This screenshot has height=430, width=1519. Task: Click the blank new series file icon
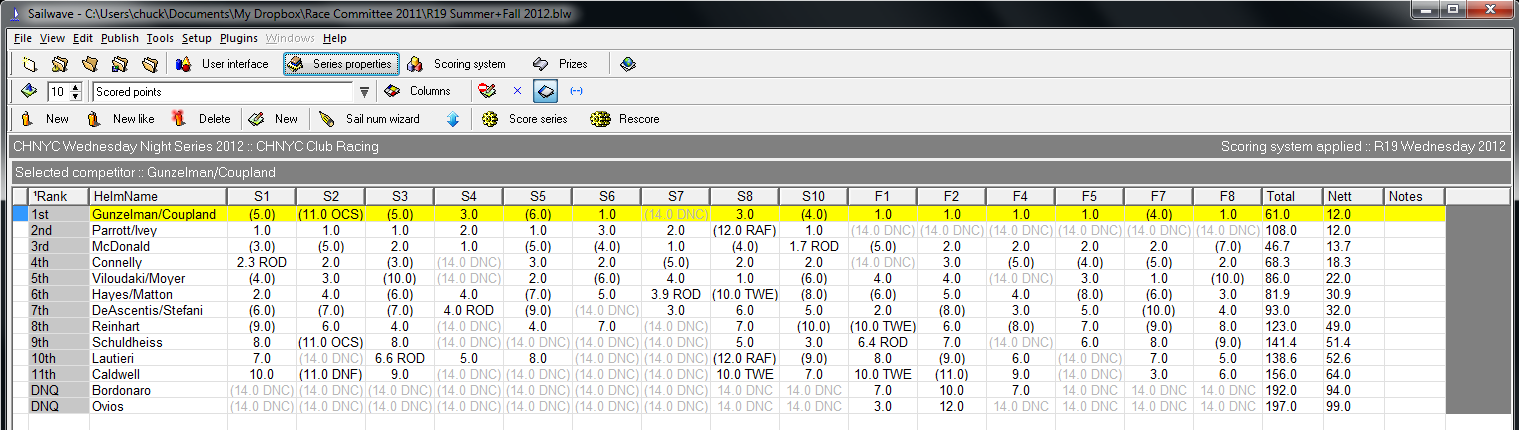tap(30, 64)
